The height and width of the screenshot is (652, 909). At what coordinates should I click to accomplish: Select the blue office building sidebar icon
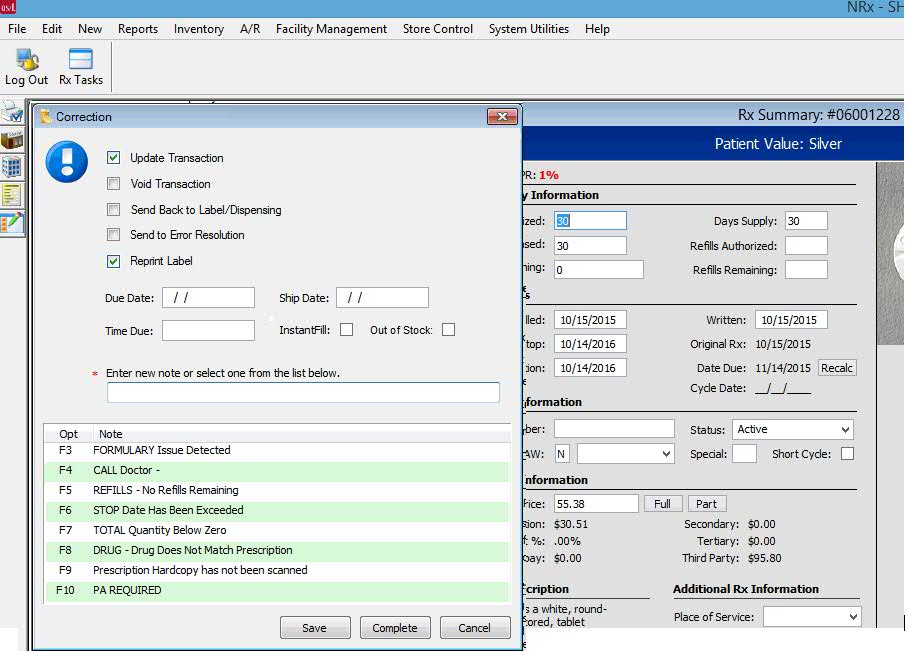[12, 167]
